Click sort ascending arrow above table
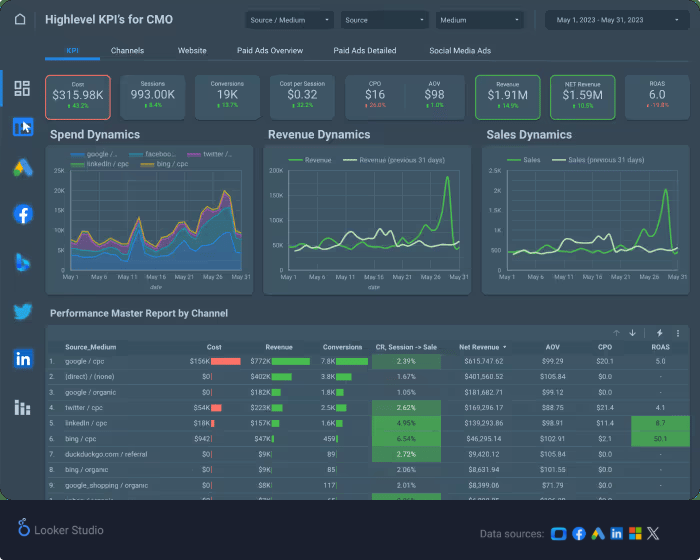700x560 pixels. (x=617, y=333)
